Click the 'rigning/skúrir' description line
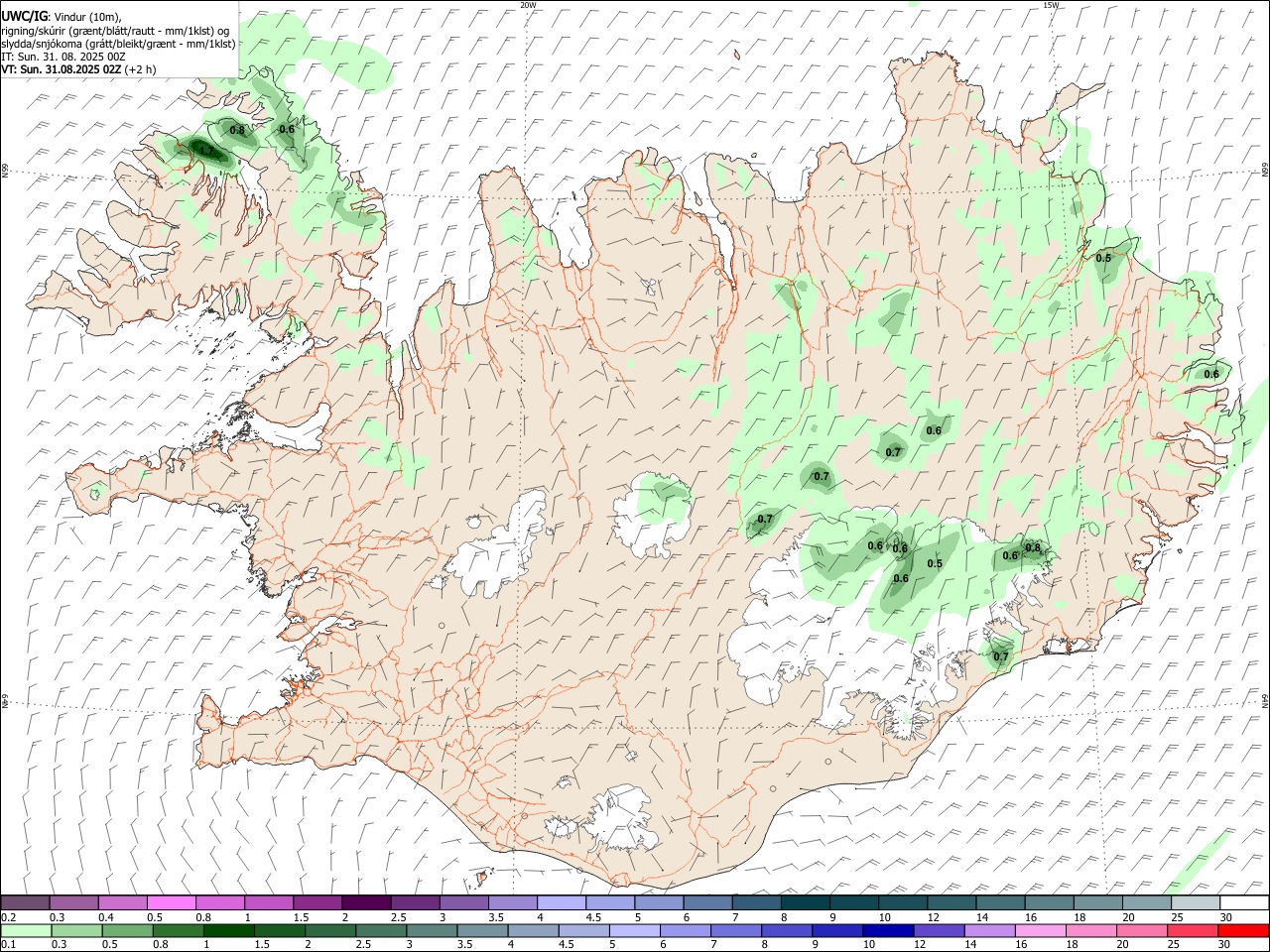The height and width of the screenshot is (952, 1270). click(115, 31)
